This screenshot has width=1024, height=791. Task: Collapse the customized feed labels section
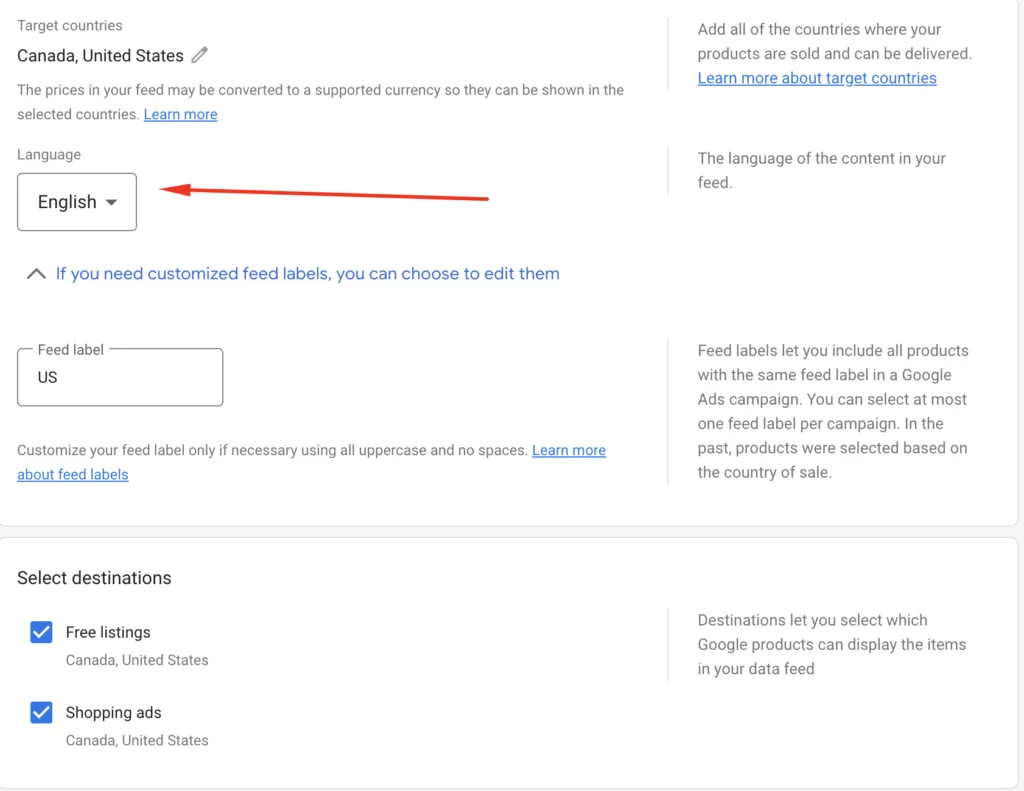click(37, 274)
